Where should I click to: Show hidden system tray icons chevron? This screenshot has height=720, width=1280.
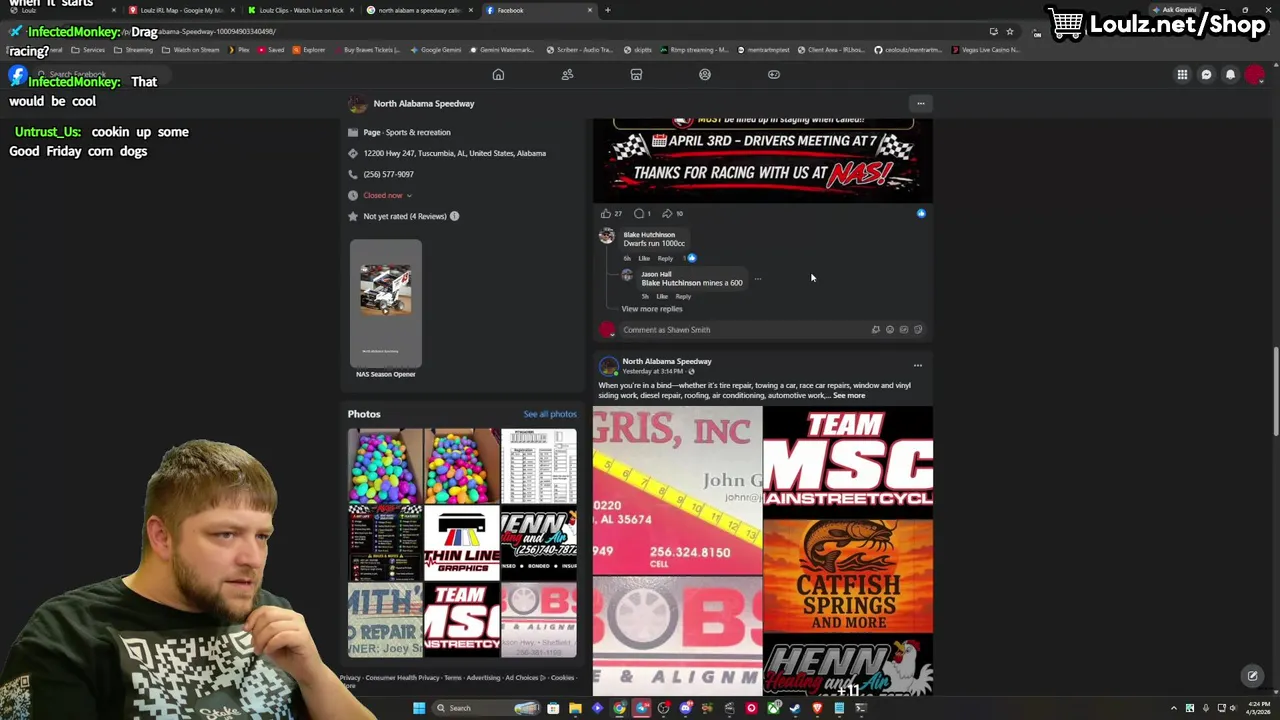1175,708
